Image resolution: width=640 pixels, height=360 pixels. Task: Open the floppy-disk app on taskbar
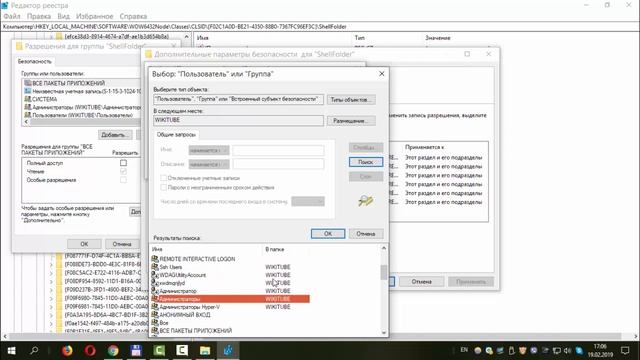[x=136, y=350]
